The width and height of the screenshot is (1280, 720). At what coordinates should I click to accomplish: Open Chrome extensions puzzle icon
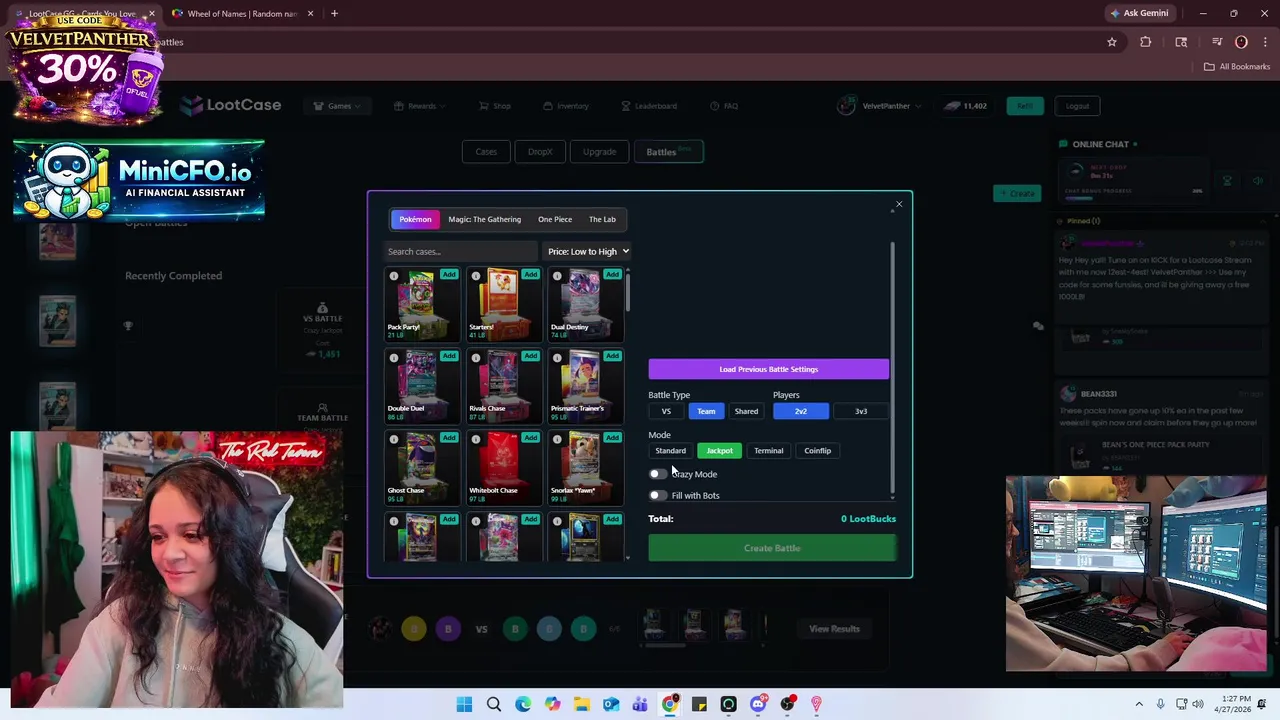(x=1146, y=42)
